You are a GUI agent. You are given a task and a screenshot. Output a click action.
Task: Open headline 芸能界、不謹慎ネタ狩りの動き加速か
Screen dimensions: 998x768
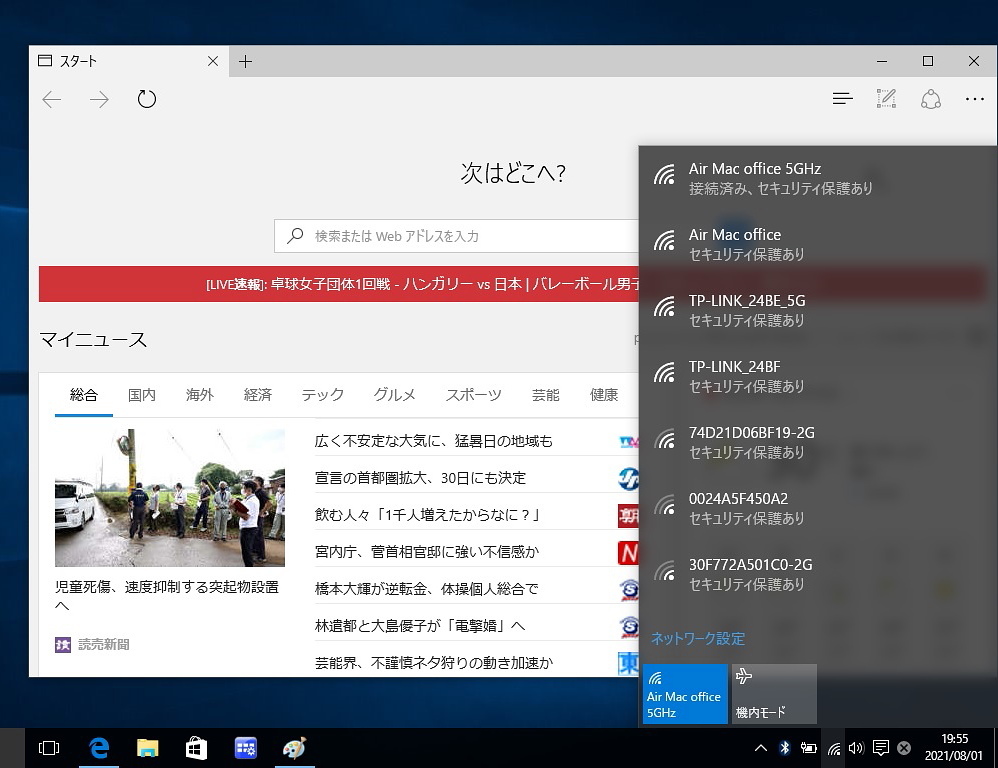coord(434,662)
